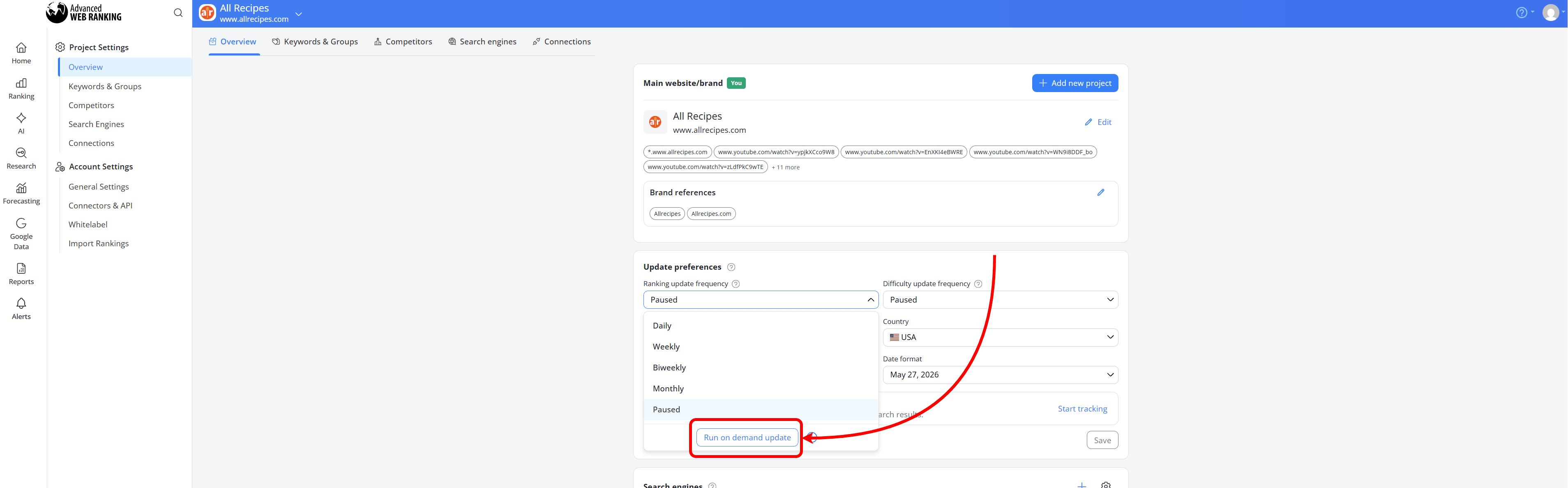Select Keywords & Groups in sidebar
The image size is (1568, 488).
point(105,86)
